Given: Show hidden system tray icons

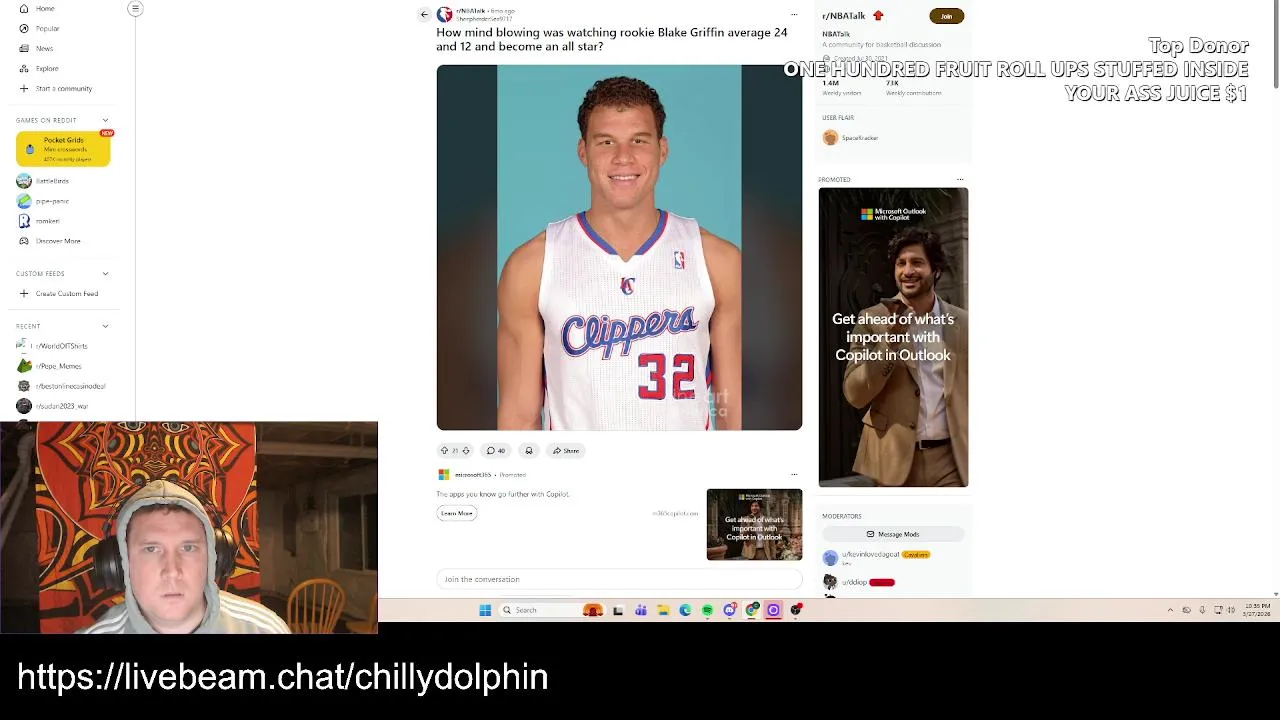Looking at the screenshot, I should tap(1170, 610).
